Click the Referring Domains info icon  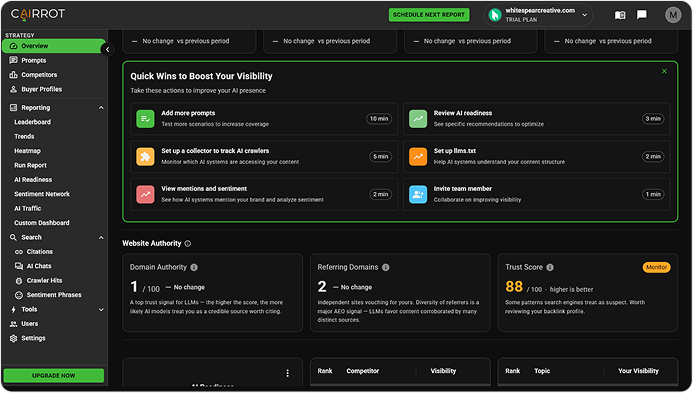coord(386,267)
